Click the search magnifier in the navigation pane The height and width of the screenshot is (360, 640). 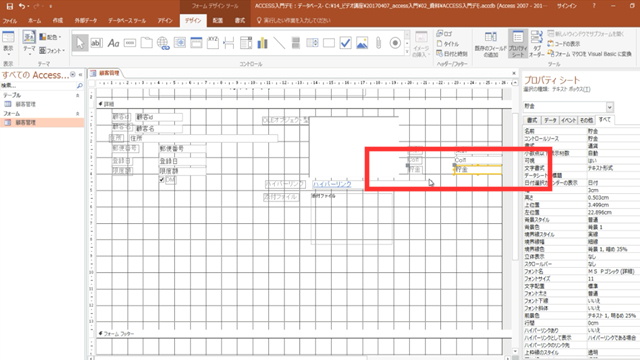coord(80,86)
